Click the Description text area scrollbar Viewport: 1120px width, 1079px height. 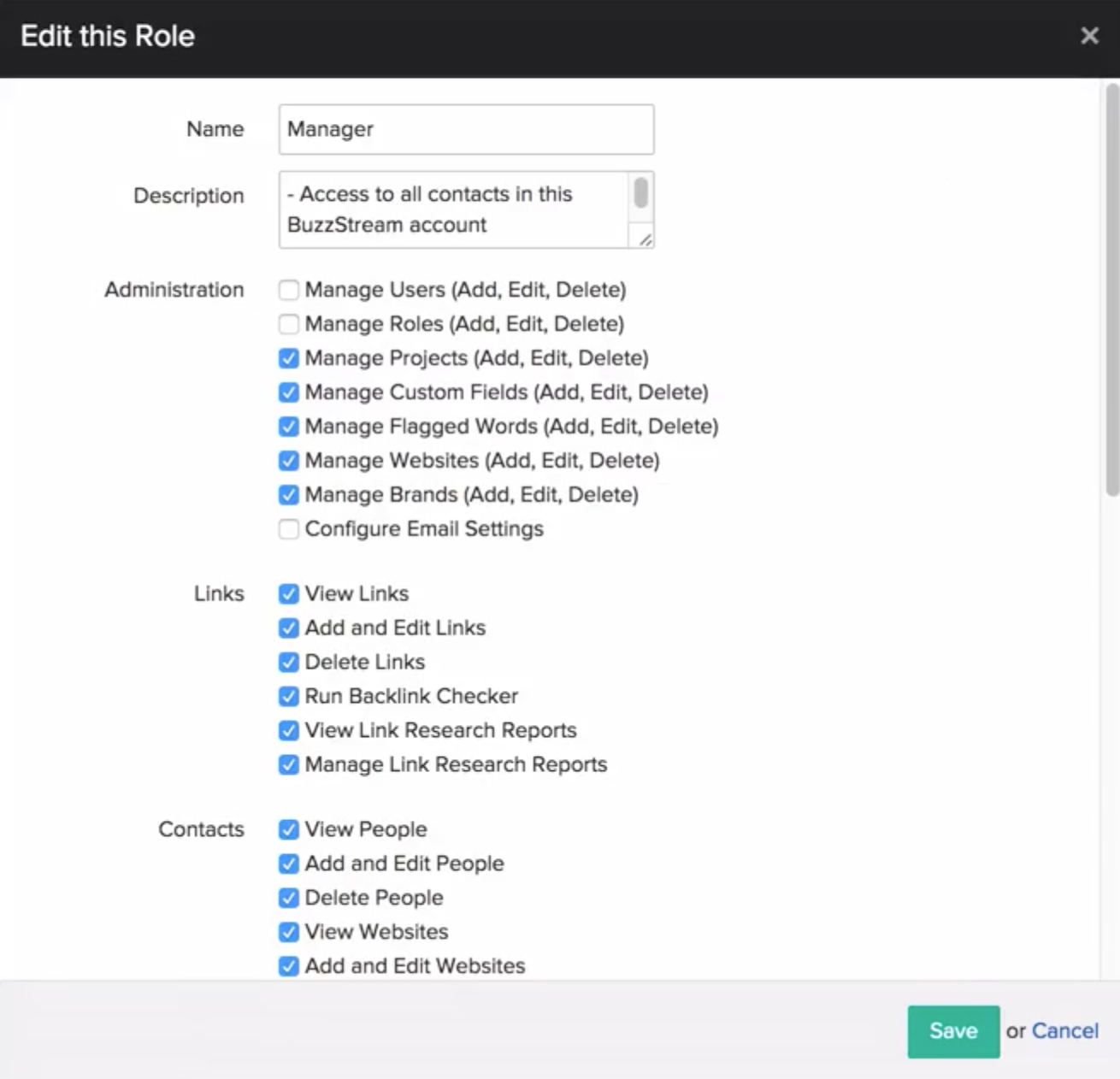(x=640, y=192)
